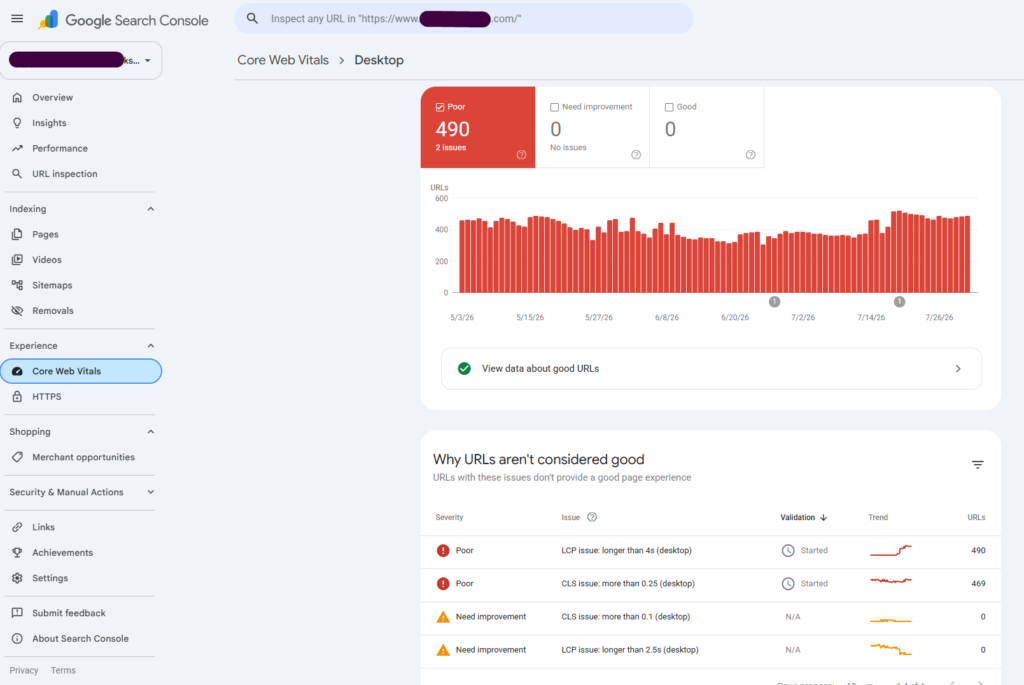1024x685 pixels.
Task: Sort by the Validation column
Action: 804,517
